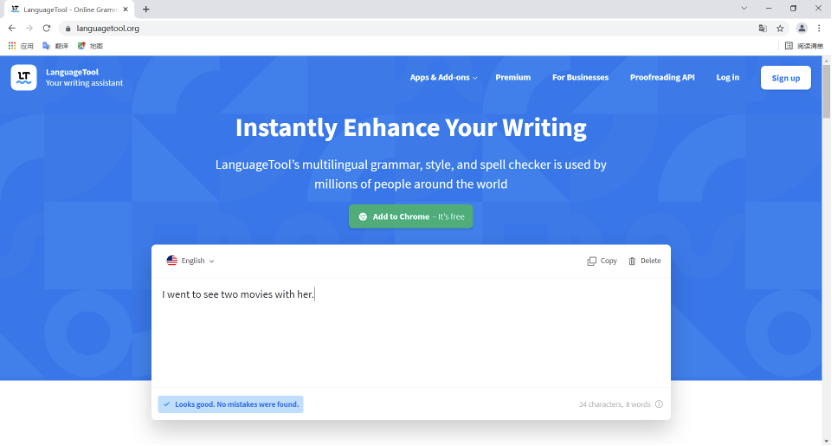Open the tab search chevron
This screenshot has width=832, height=446.
744,8
